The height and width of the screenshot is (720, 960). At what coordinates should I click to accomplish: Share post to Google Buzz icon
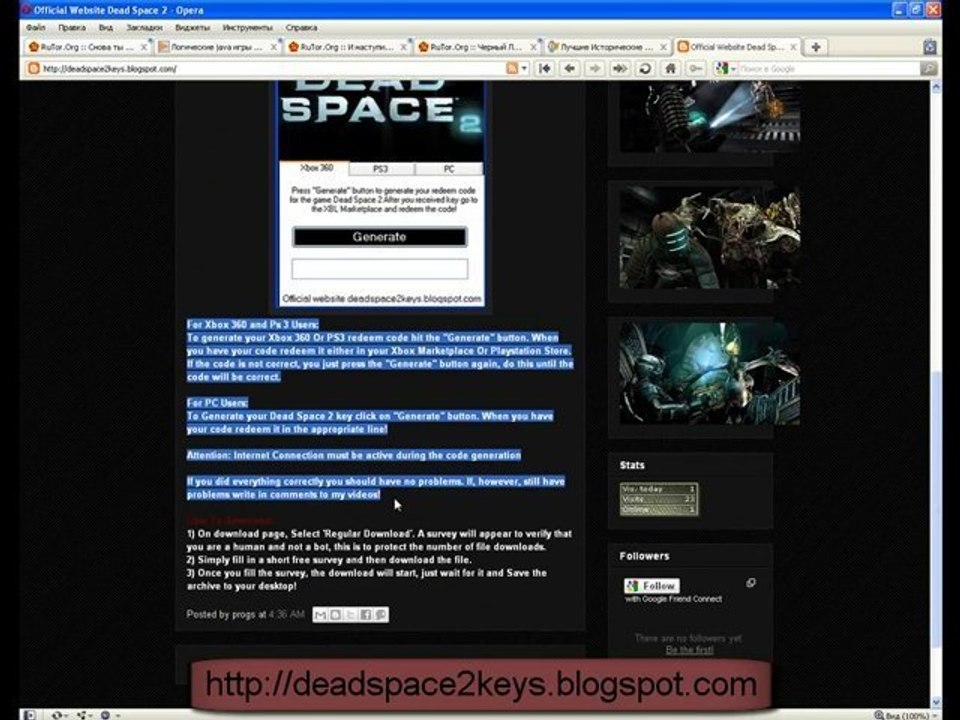point(381,615)
